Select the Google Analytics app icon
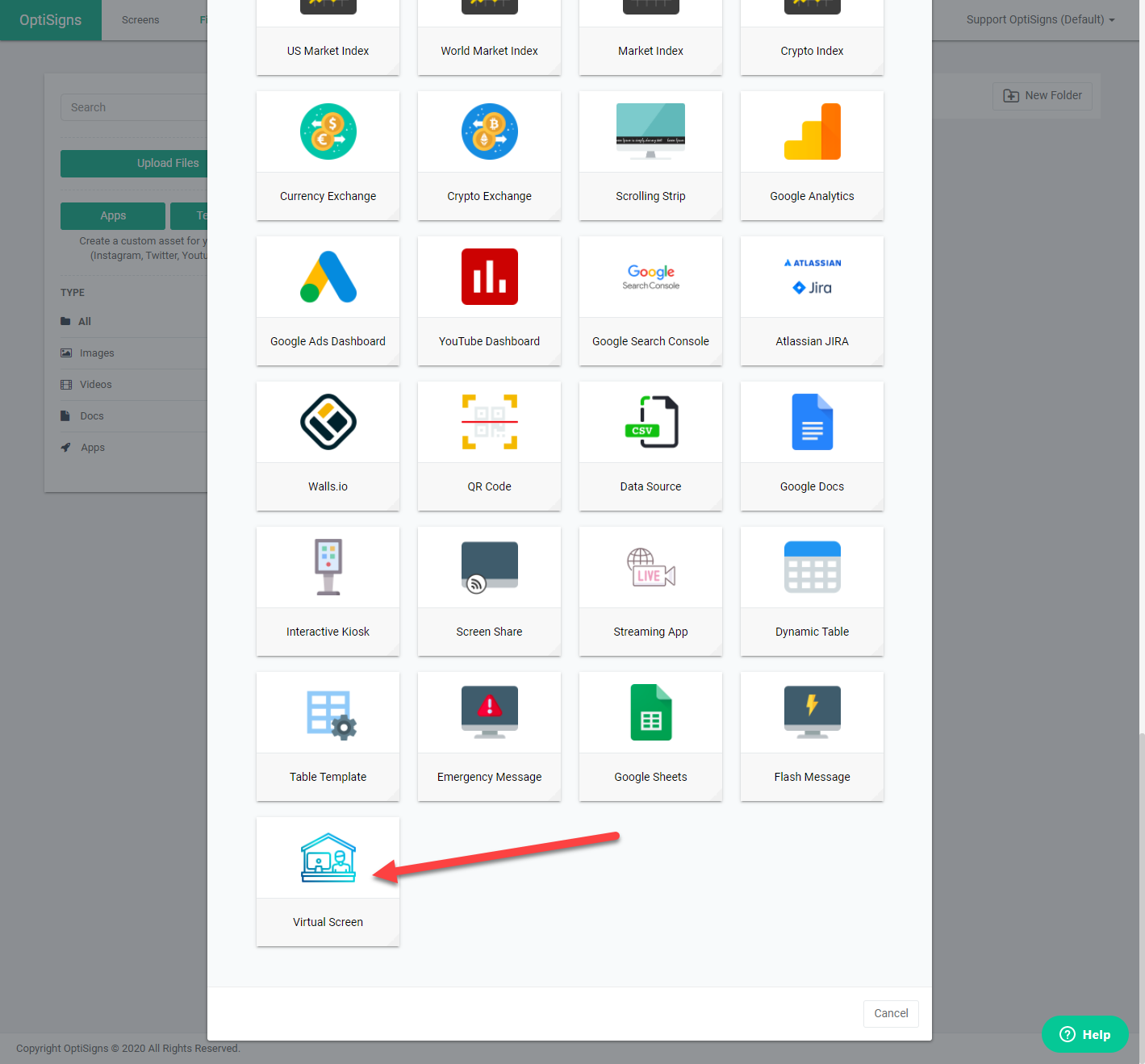 812,131
